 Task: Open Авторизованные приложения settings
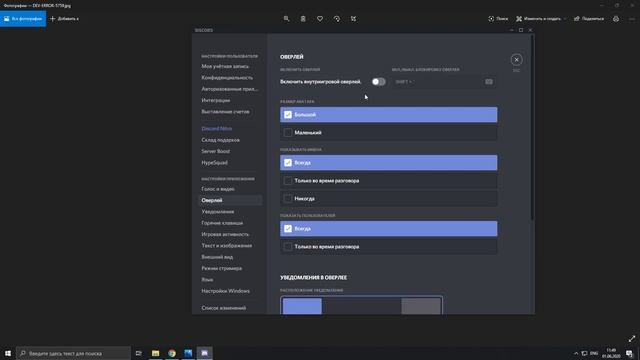click(230, 89)
